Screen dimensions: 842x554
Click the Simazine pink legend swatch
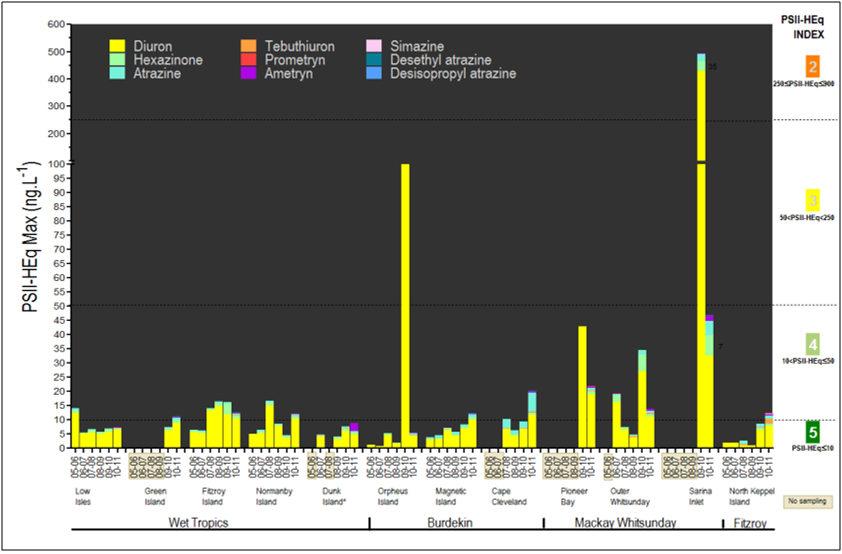click(x=374, y=46)
